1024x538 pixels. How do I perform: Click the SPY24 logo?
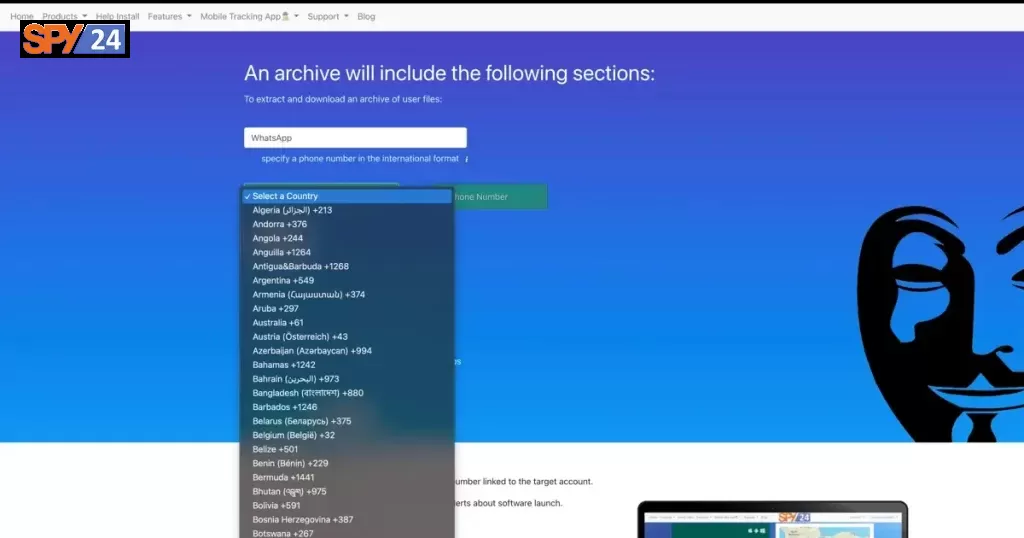point(75,39)
